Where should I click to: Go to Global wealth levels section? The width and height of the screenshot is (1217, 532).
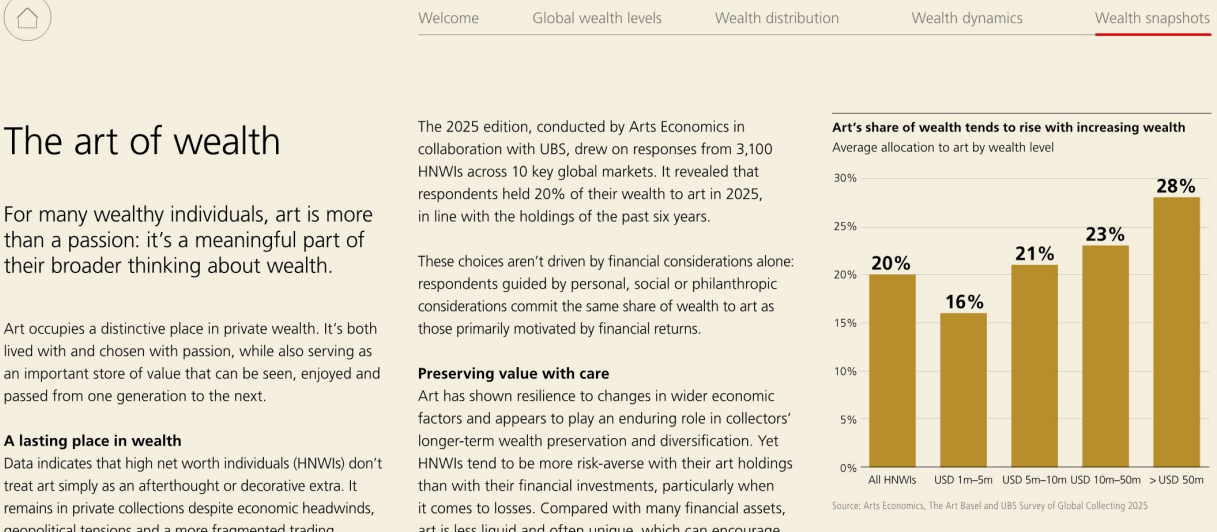click(x=596, y=18)
